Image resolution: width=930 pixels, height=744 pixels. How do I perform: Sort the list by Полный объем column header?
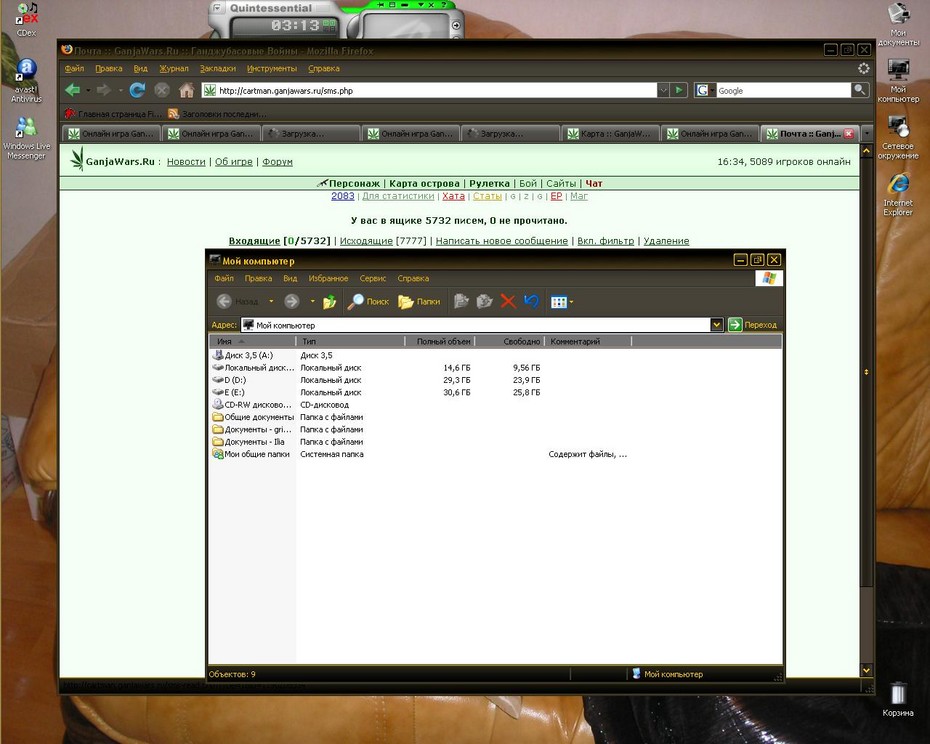[439, 341]
